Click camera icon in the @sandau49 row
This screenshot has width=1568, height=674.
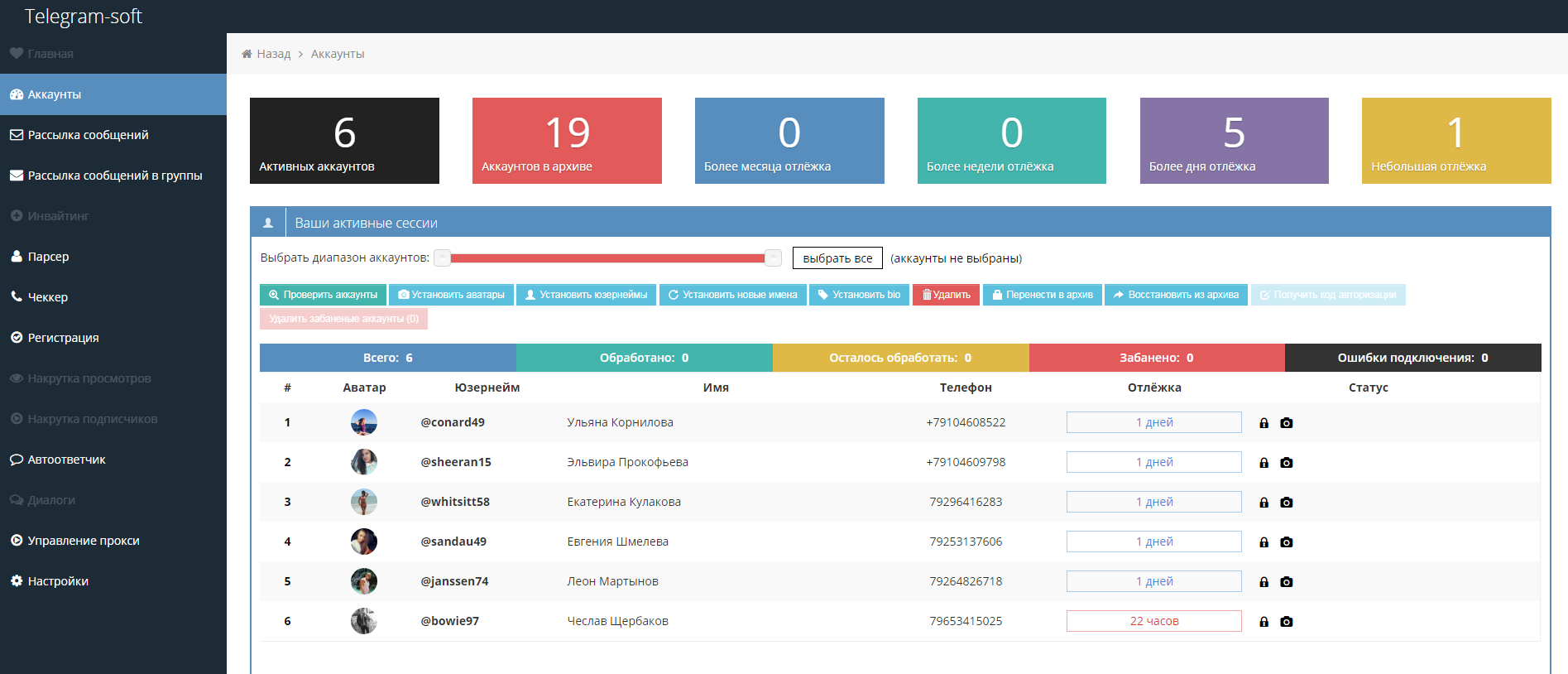pyautogui.click(x=1286, y=542)
